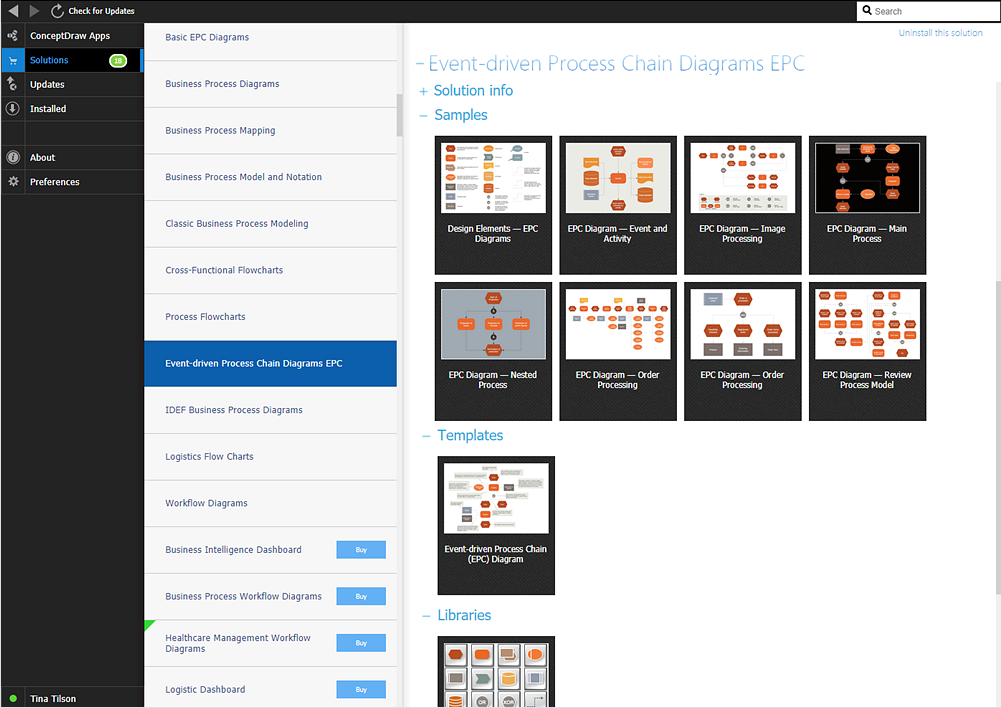1001x708 pixels.
Task: Select Cross-Functional Flowcharts solution
Action: tap(271, 271)
